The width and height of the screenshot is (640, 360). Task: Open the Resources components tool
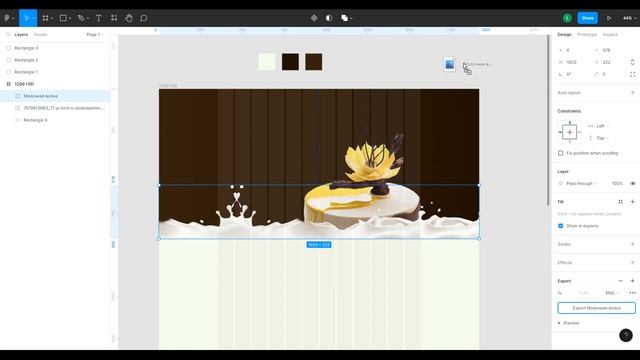coord(114,18)
